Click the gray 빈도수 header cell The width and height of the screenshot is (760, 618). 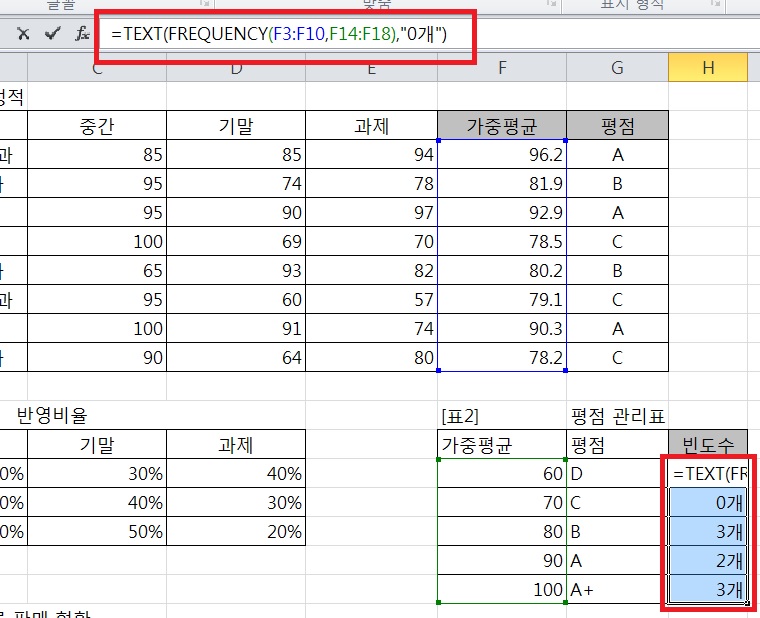[707, 445]
